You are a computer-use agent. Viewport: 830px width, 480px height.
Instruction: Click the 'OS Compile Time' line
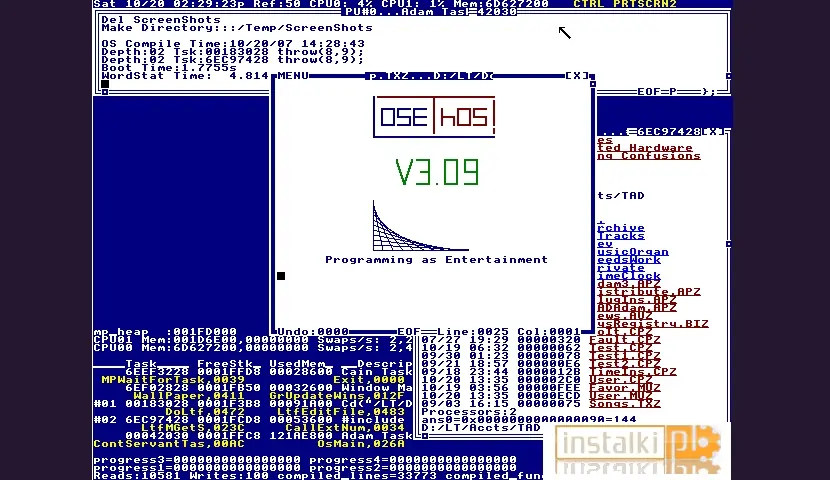pos(233,43)
